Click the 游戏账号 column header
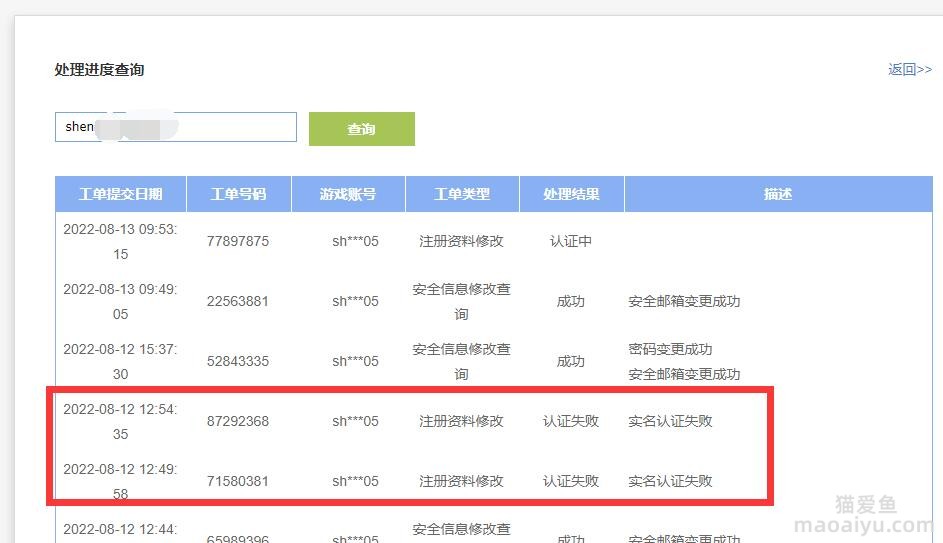943x543 pixels. [348, 194]
